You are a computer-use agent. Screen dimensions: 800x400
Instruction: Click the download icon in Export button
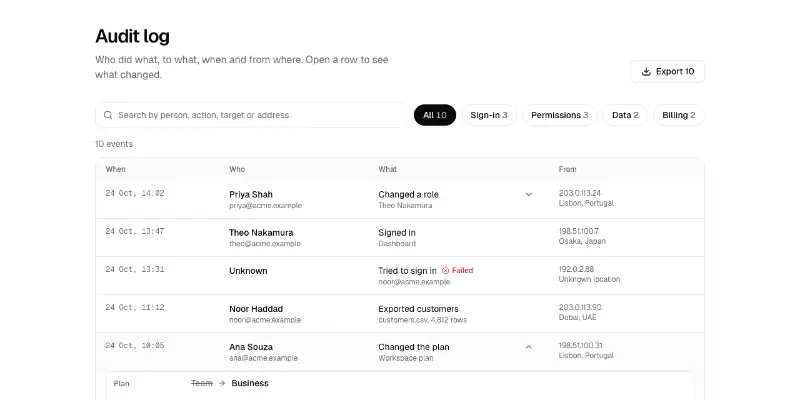coord(646,71)
